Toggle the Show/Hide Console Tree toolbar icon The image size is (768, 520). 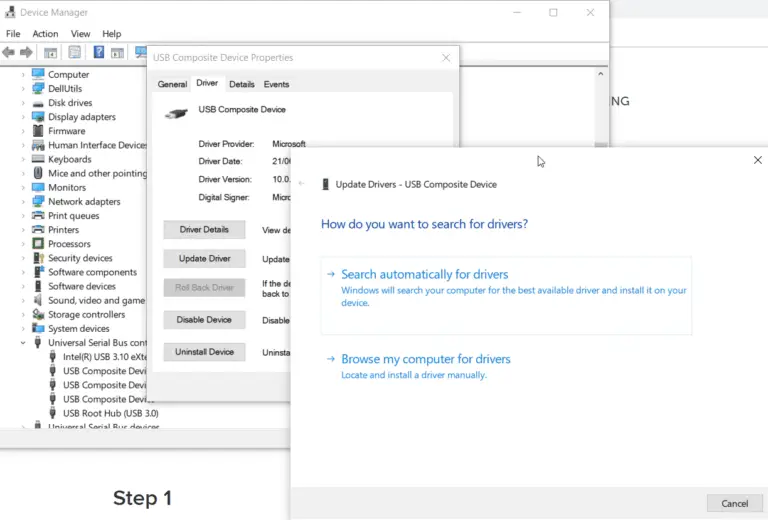(50, 52)
